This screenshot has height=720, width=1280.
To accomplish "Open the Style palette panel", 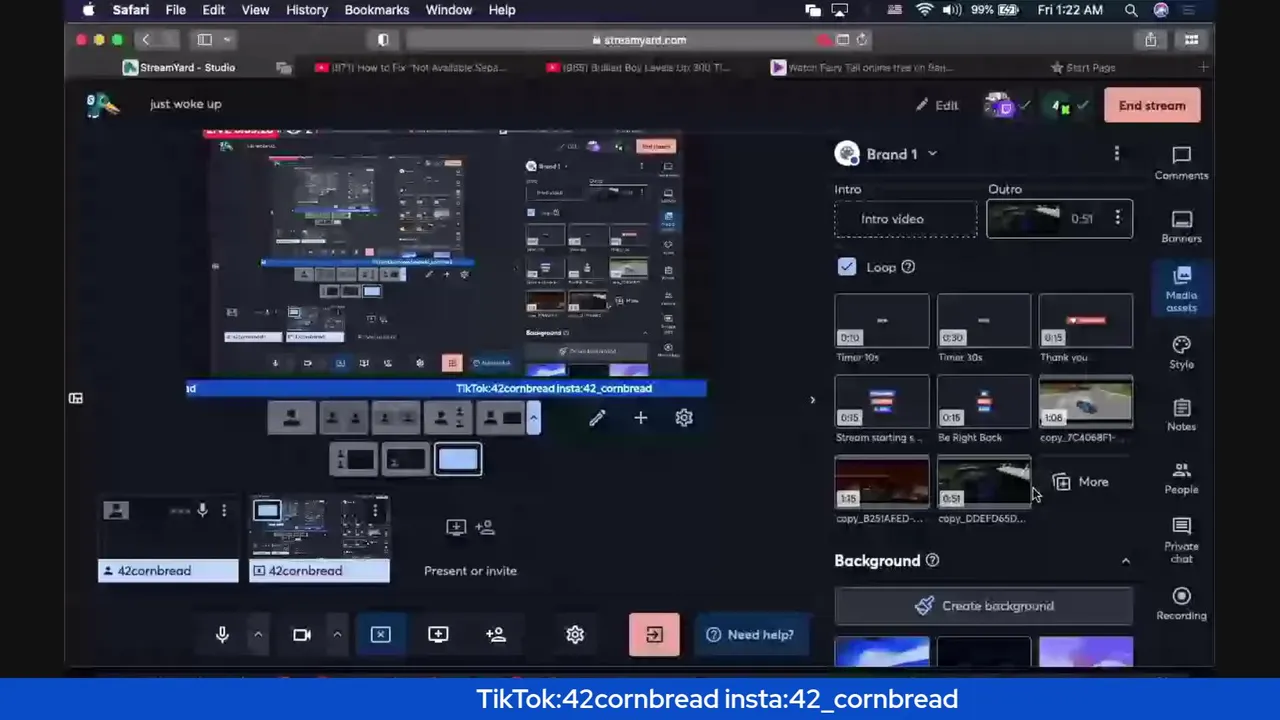I will (1181, 352).
